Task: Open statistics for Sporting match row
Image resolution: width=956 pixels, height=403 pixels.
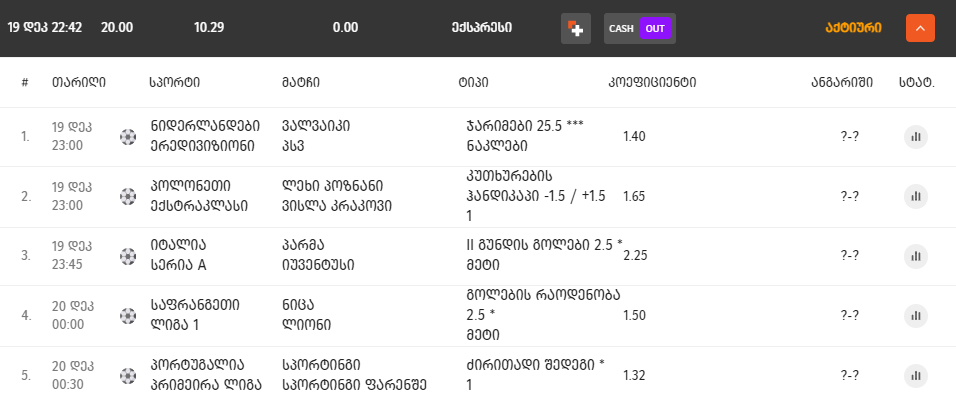Action: tap(916, 375)
